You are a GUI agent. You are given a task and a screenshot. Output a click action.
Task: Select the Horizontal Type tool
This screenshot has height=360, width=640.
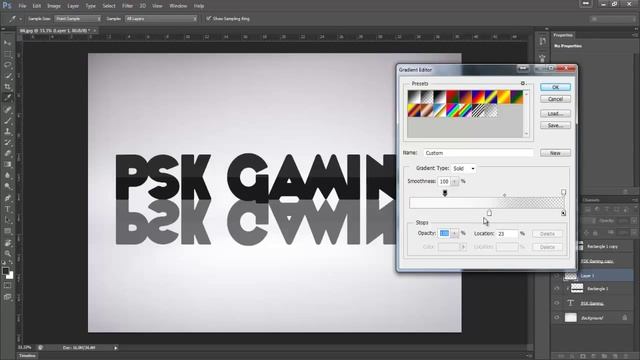coord(7,209)
